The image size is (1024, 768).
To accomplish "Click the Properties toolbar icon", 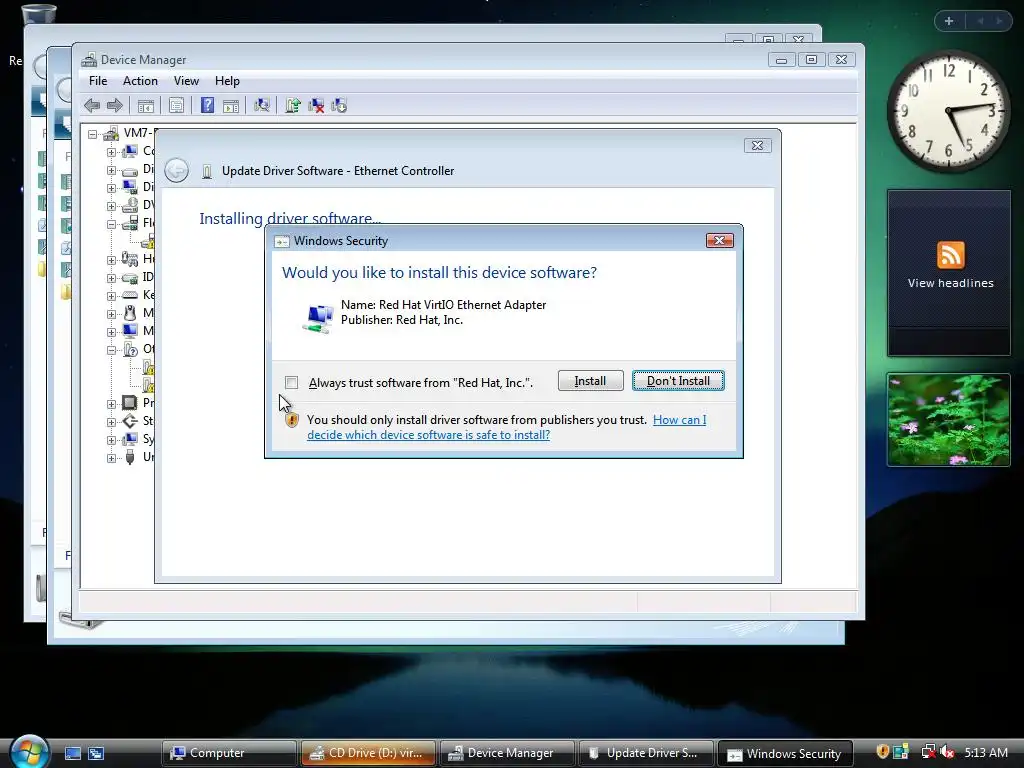I will [176, 105].
